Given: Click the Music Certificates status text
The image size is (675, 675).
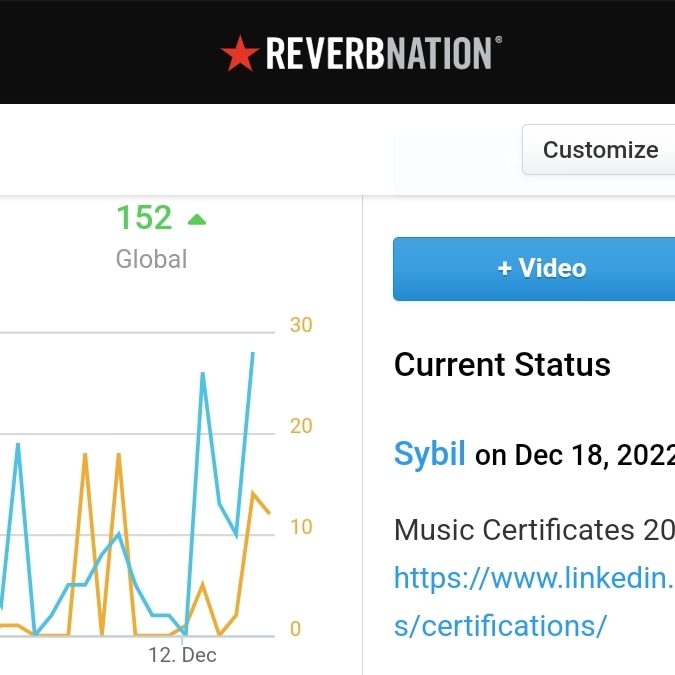Looking at the screenshot, I should 534,529.
